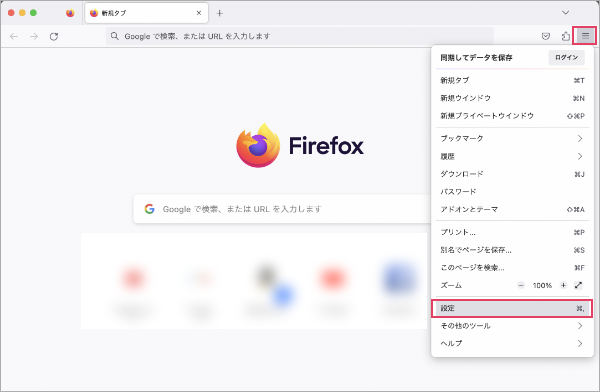
Task: Expand その他のツール submenu
Action: (x=512, y=326)
